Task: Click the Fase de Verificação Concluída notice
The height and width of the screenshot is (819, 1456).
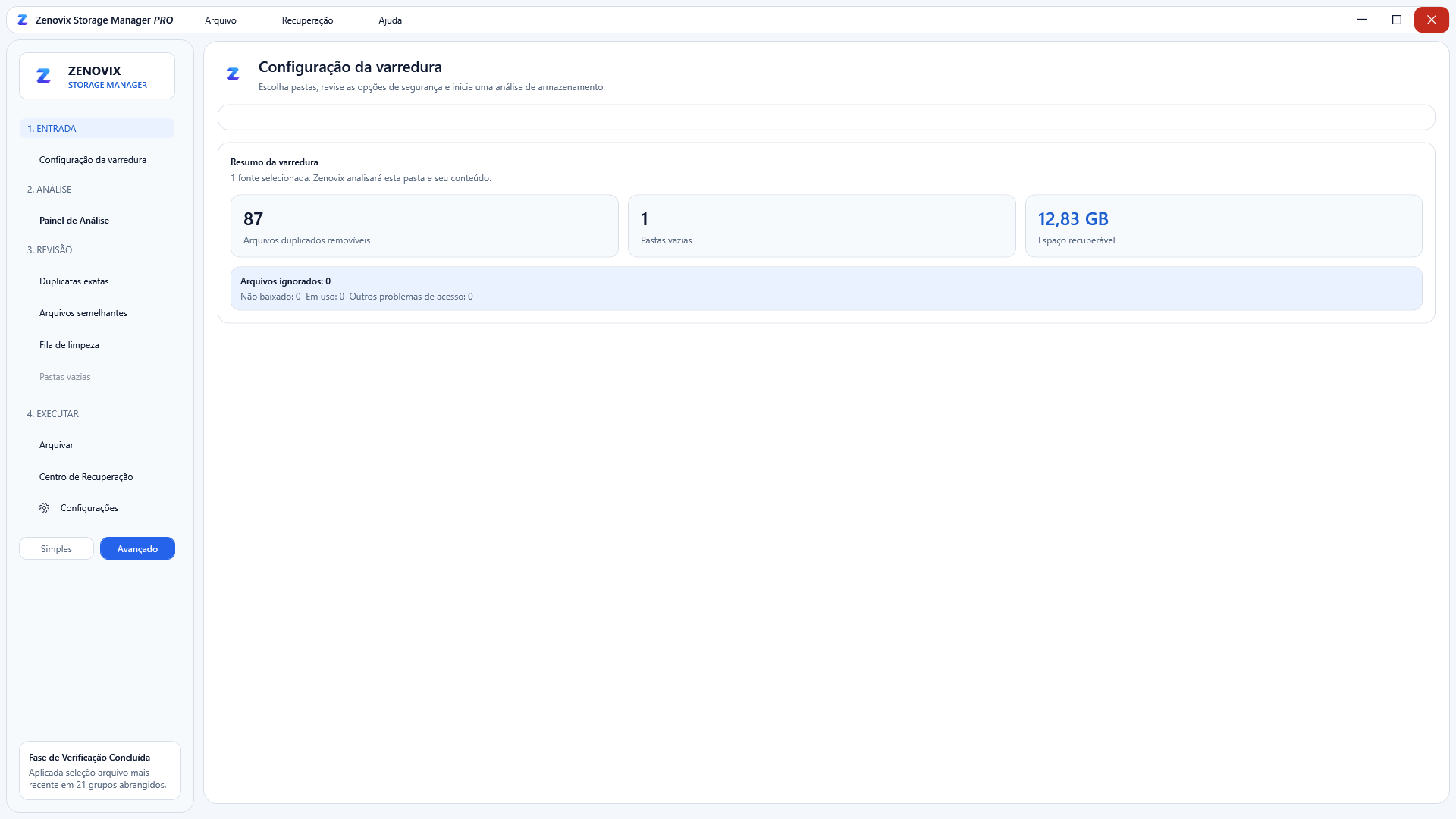Action: point(100,770)
